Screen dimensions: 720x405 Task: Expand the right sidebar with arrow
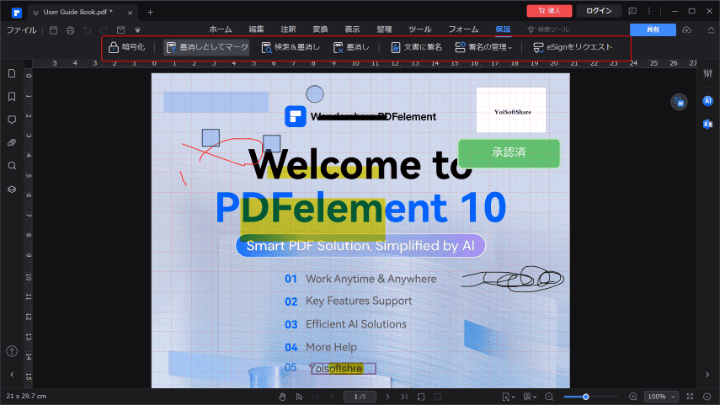tap(708, 375)
